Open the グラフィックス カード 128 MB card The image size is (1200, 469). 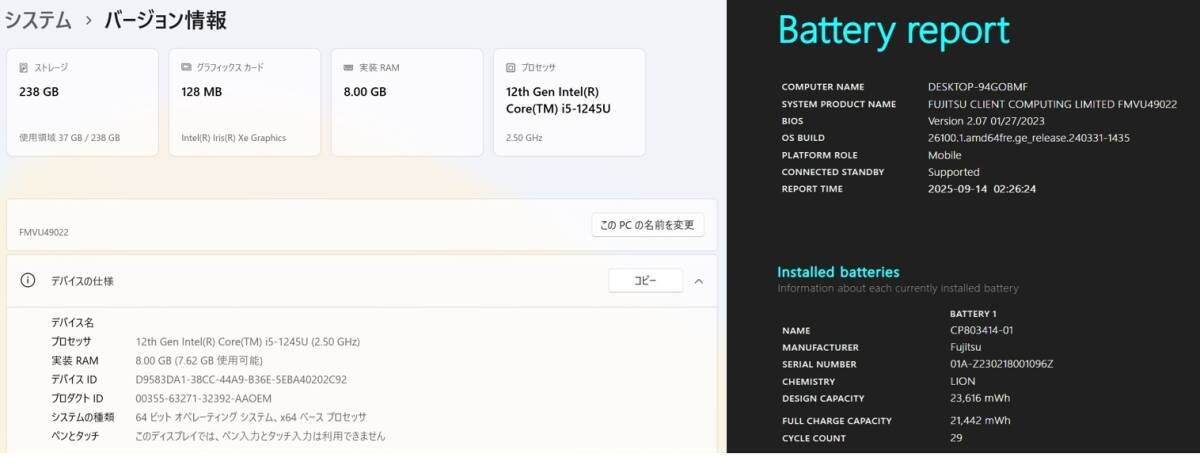[x=245, y=102]
